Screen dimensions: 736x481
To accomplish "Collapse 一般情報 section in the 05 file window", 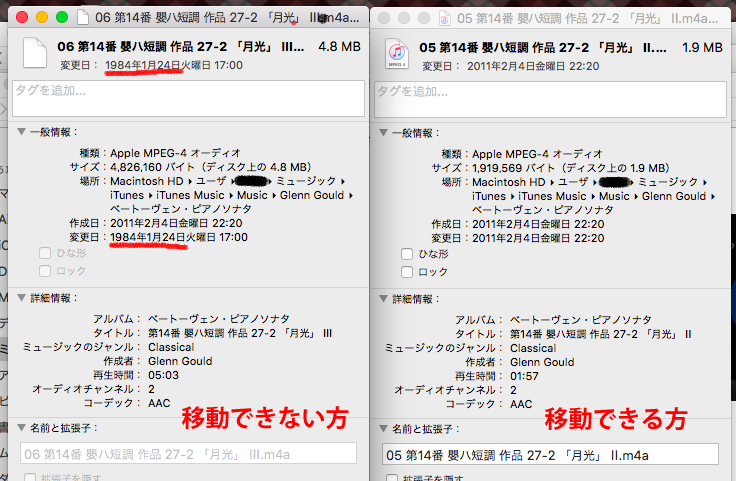I will (x=383, y=133).
